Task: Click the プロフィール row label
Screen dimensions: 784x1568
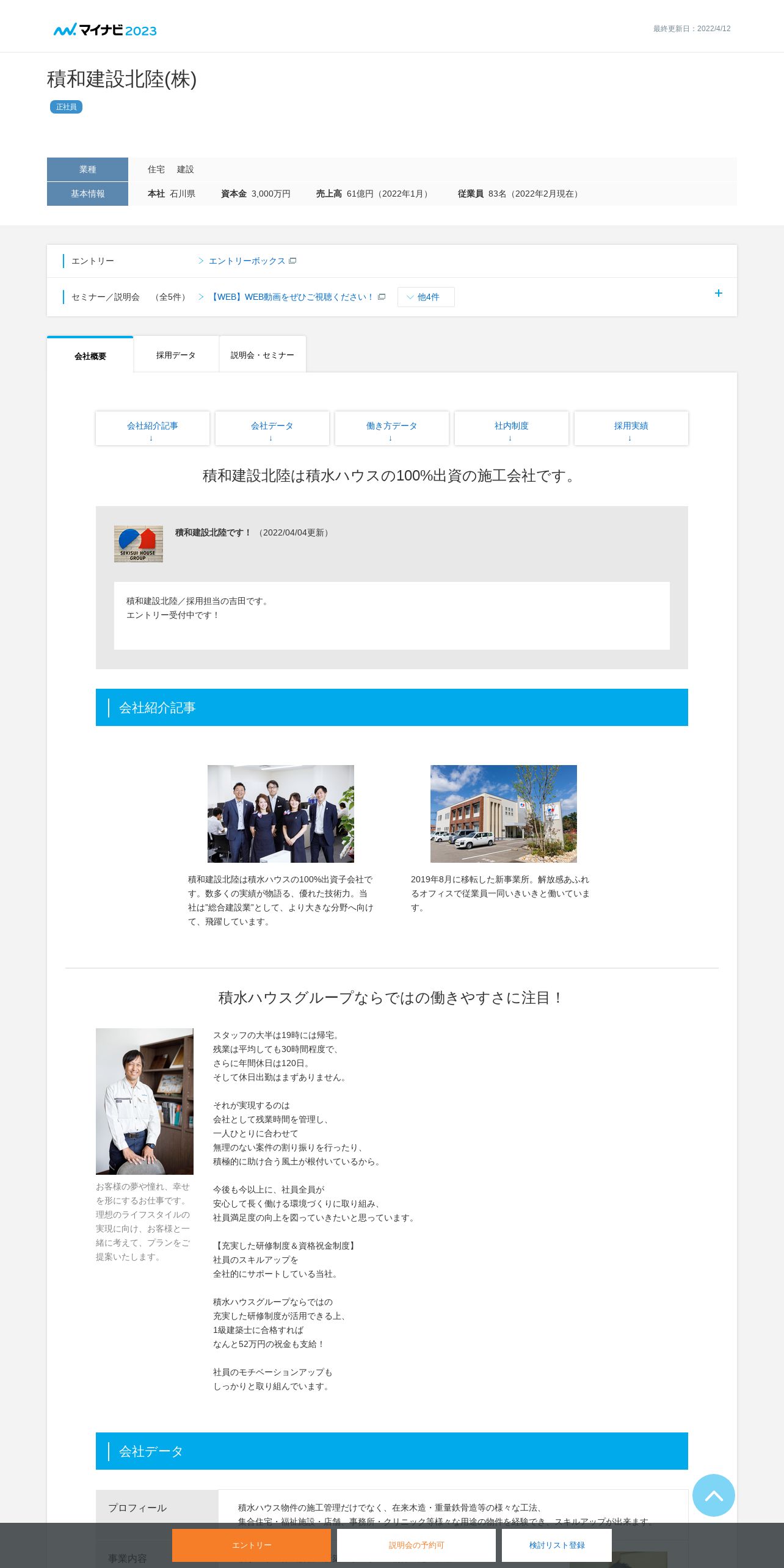Action: 137,1508
